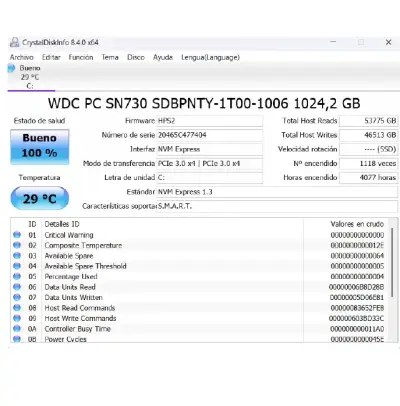Click the Interfaz NVM Express field

pos(209,149)
